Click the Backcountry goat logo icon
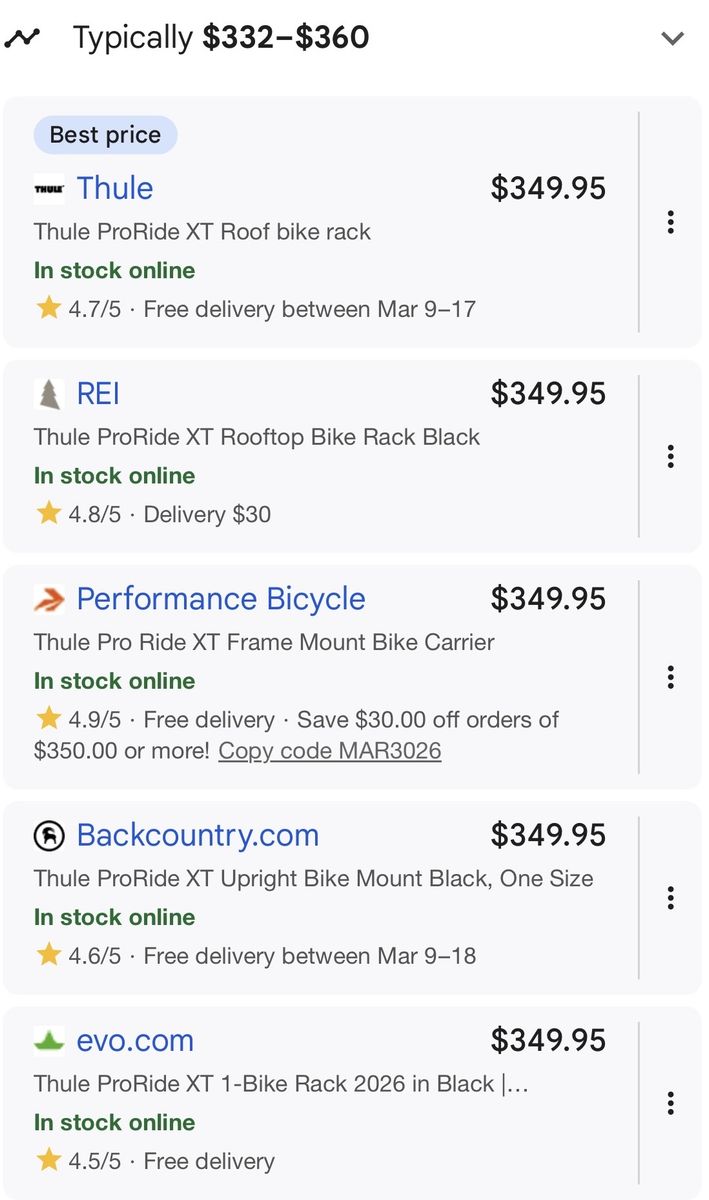Viewport: 709px width, 1200px height. 49,836
